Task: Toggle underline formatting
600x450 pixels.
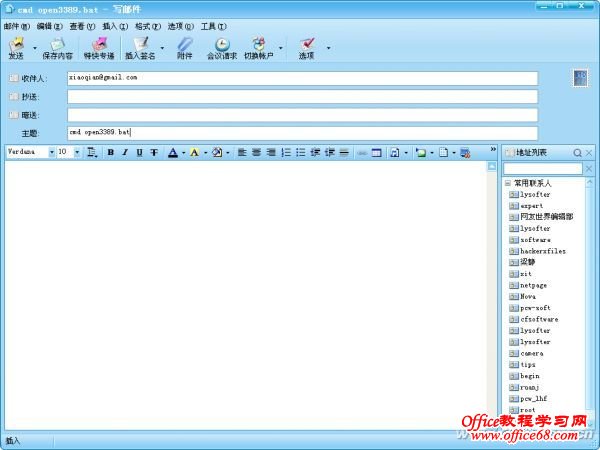Action: 139,152
